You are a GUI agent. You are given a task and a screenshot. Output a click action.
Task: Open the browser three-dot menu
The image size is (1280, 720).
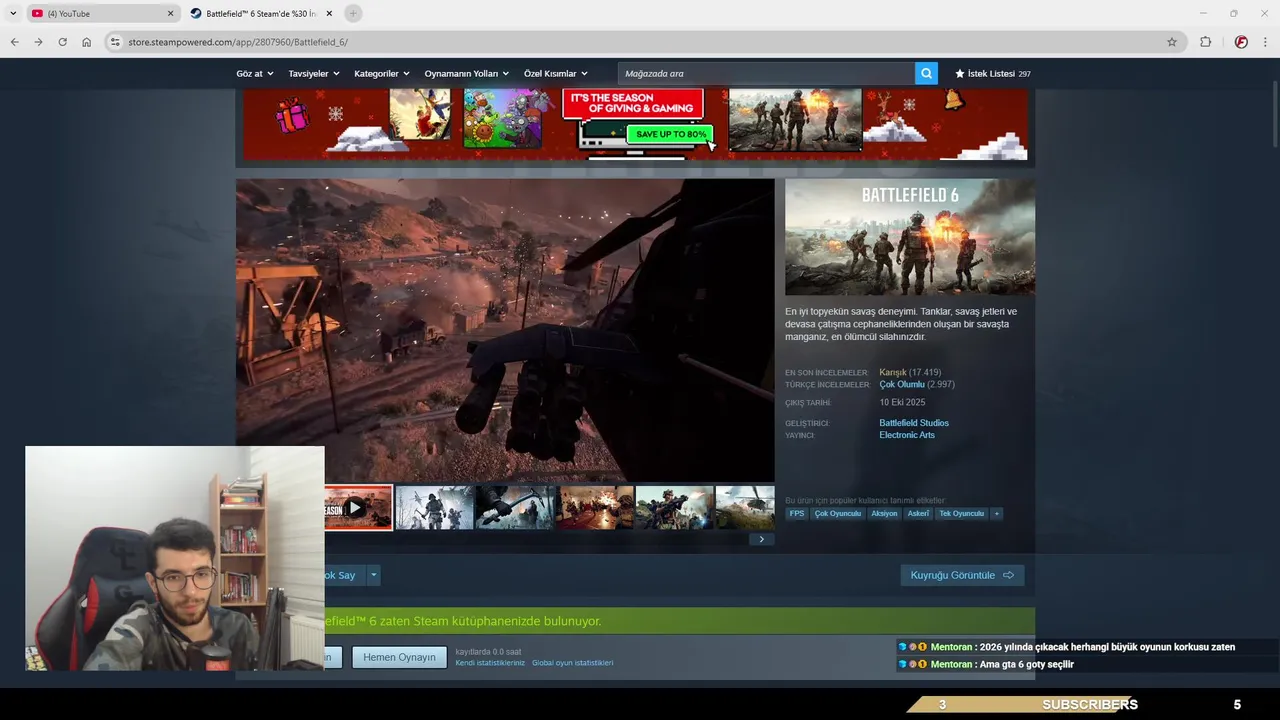pos(1266,42)
